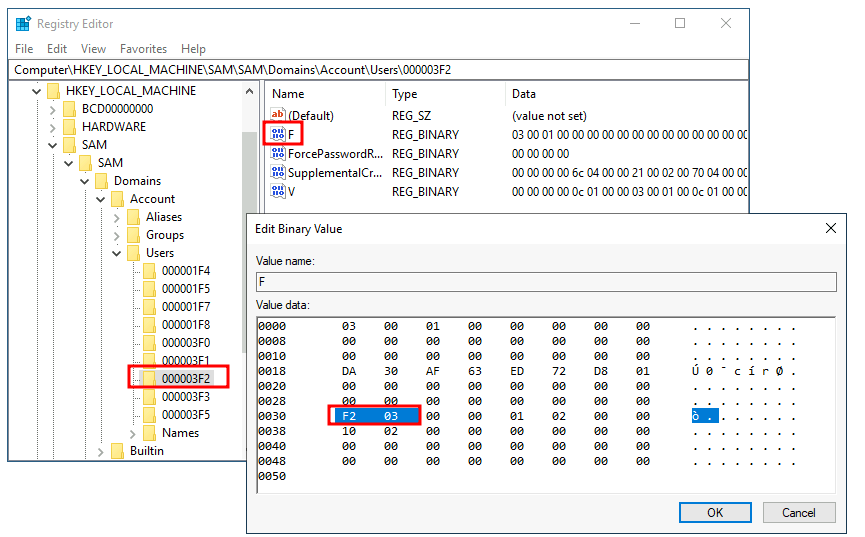
Task: Collapse the Domains tree node
Action: pyautogui.click(x=84, y=182)
